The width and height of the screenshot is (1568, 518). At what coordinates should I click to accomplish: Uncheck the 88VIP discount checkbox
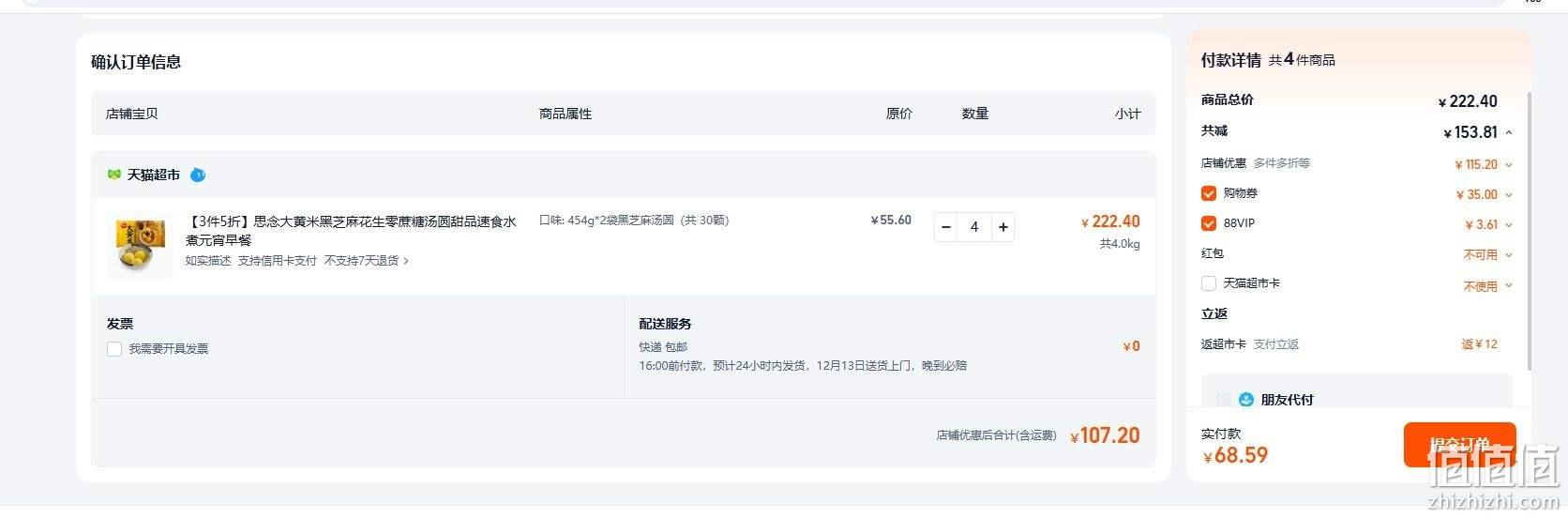coord(1209,223)
